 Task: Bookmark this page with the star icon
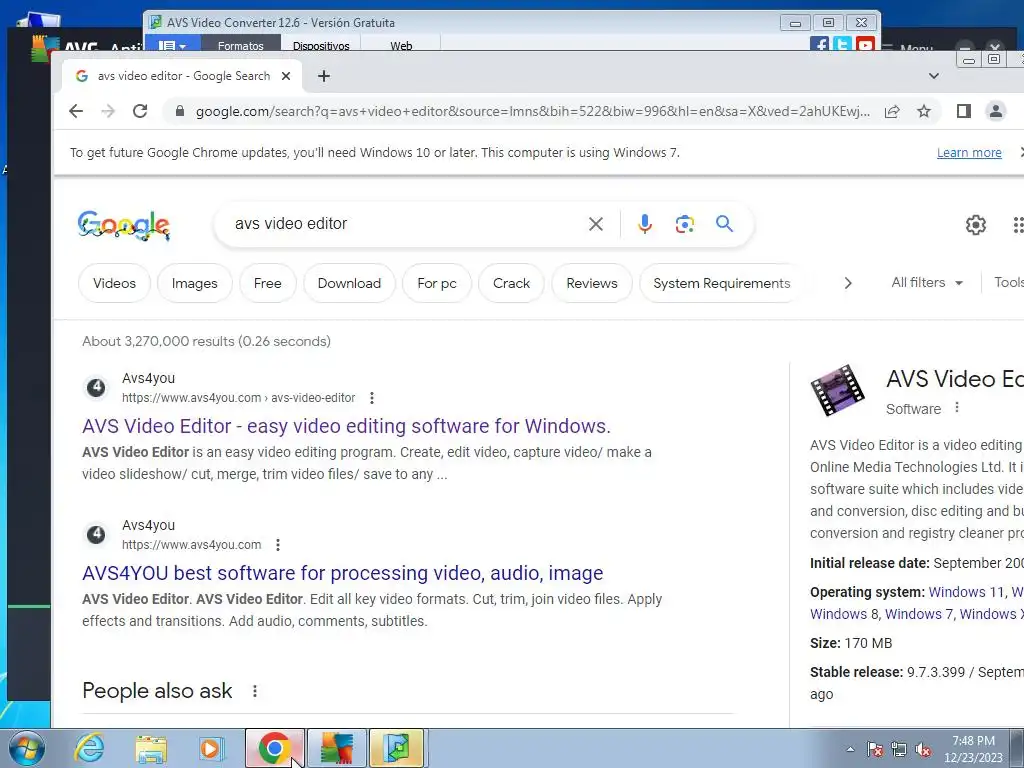point(923,111)
